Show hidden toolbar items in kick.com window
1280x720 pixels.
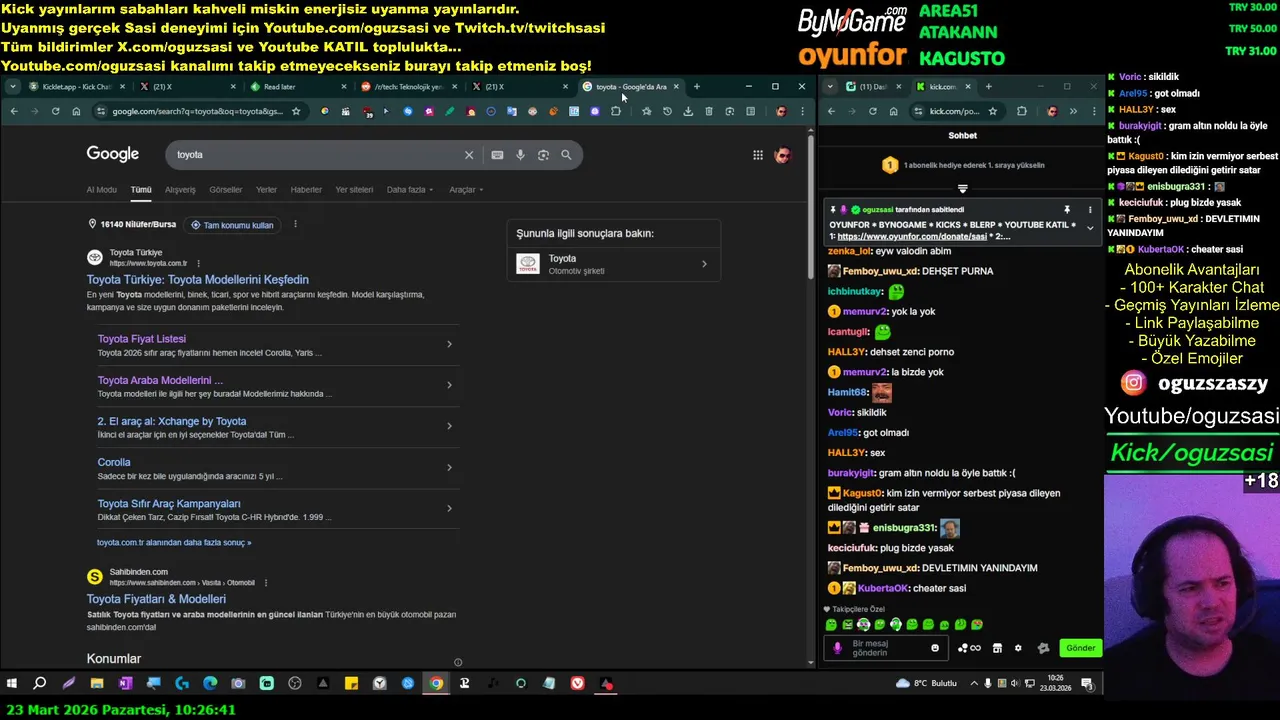pyautogui.click(x=1073, y=111)
